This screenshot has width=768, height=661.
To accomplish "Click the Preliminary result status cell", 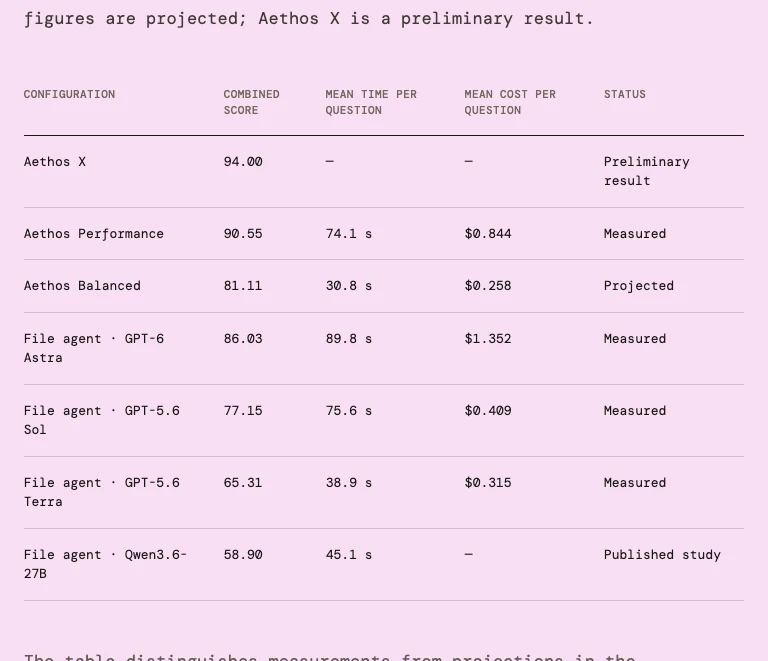I will click(647, 171).
